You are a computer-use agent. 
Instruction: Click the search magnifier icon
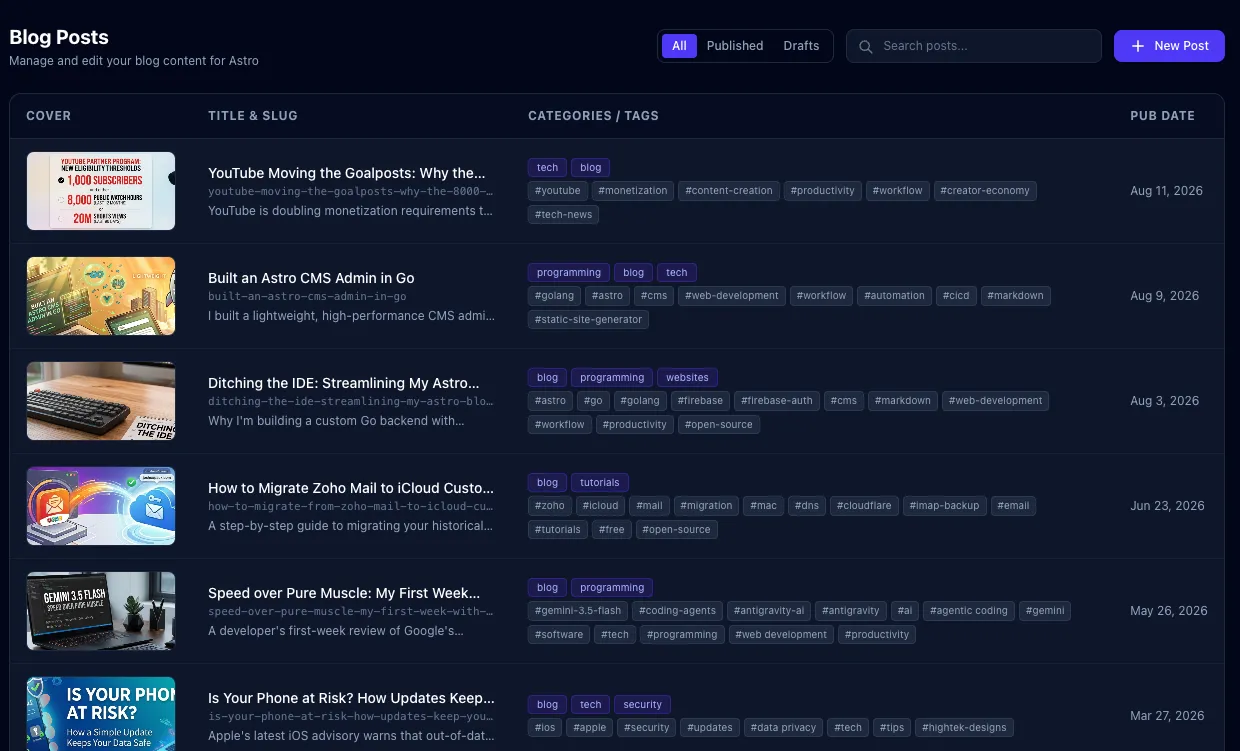866,46
